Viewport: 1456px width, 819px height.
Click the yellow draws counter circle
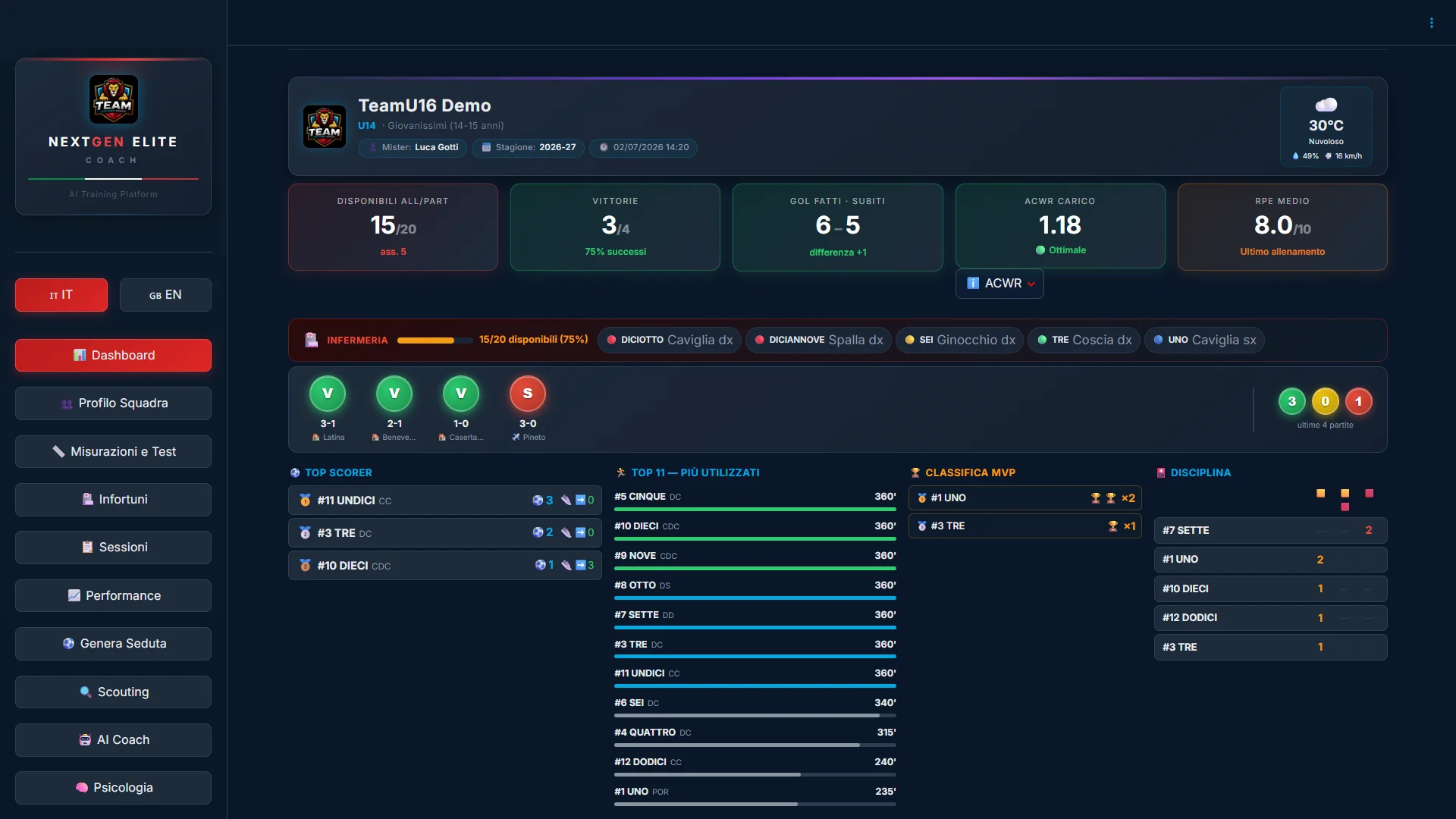click(x=1326, y=401)
